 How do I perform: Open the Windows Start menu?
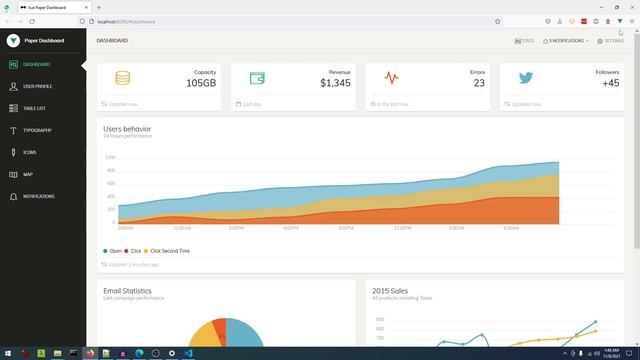click(x=8, y=353)
